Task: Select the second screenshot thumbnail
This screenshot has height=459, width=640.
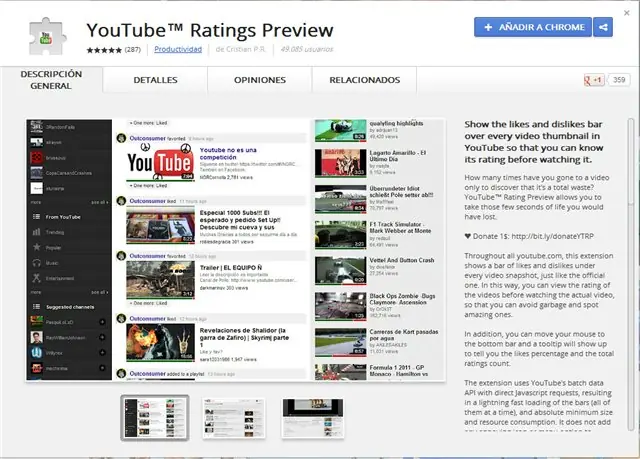Action: click(234, 418)
